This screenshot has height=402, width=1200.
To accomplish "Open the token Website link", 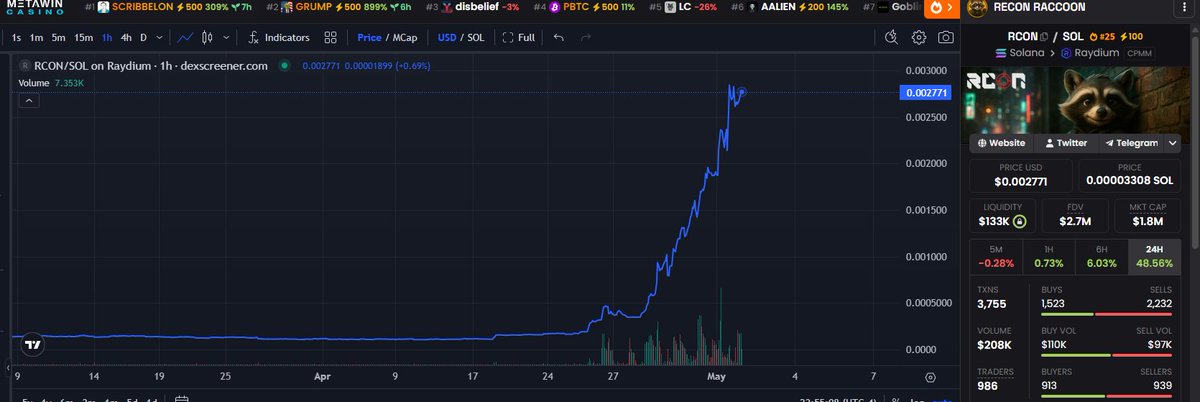I will pos(1001,143).
